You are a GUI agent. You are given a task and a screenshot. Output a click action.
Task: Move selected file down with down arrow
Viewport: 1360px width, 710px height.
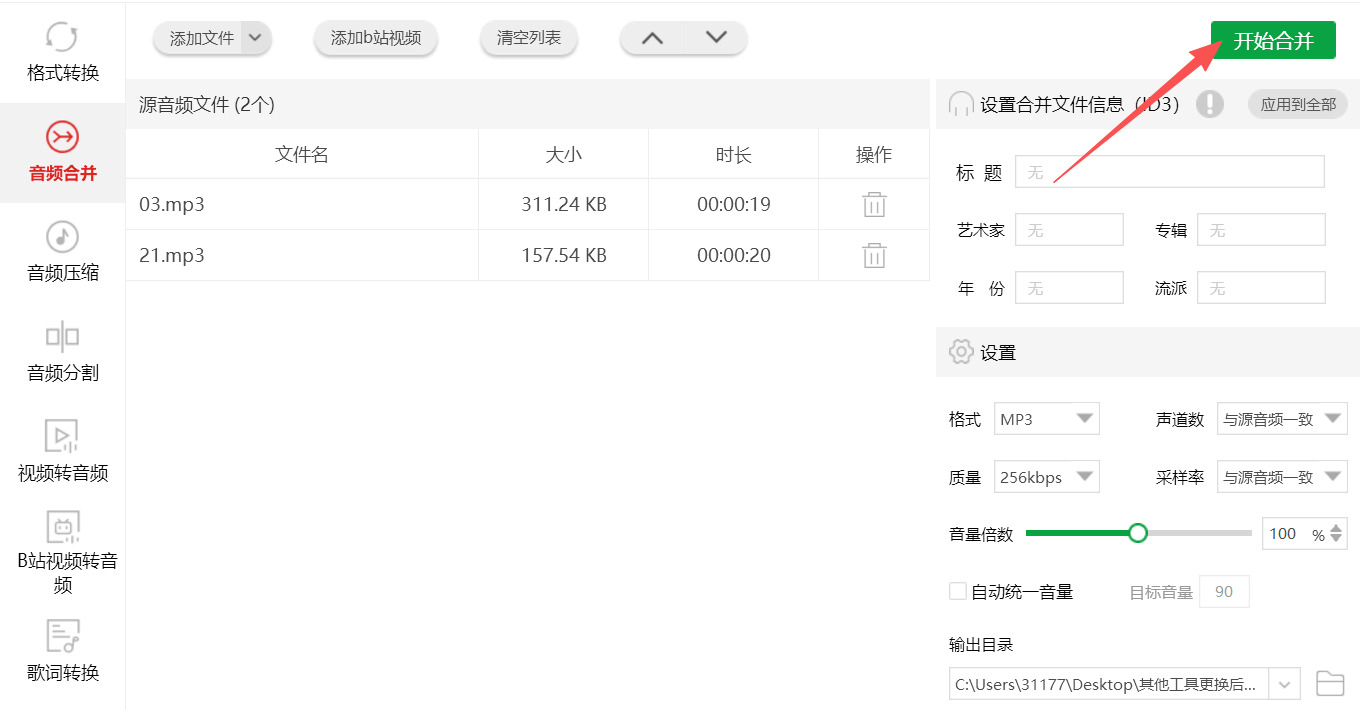[x=716, y=38]
